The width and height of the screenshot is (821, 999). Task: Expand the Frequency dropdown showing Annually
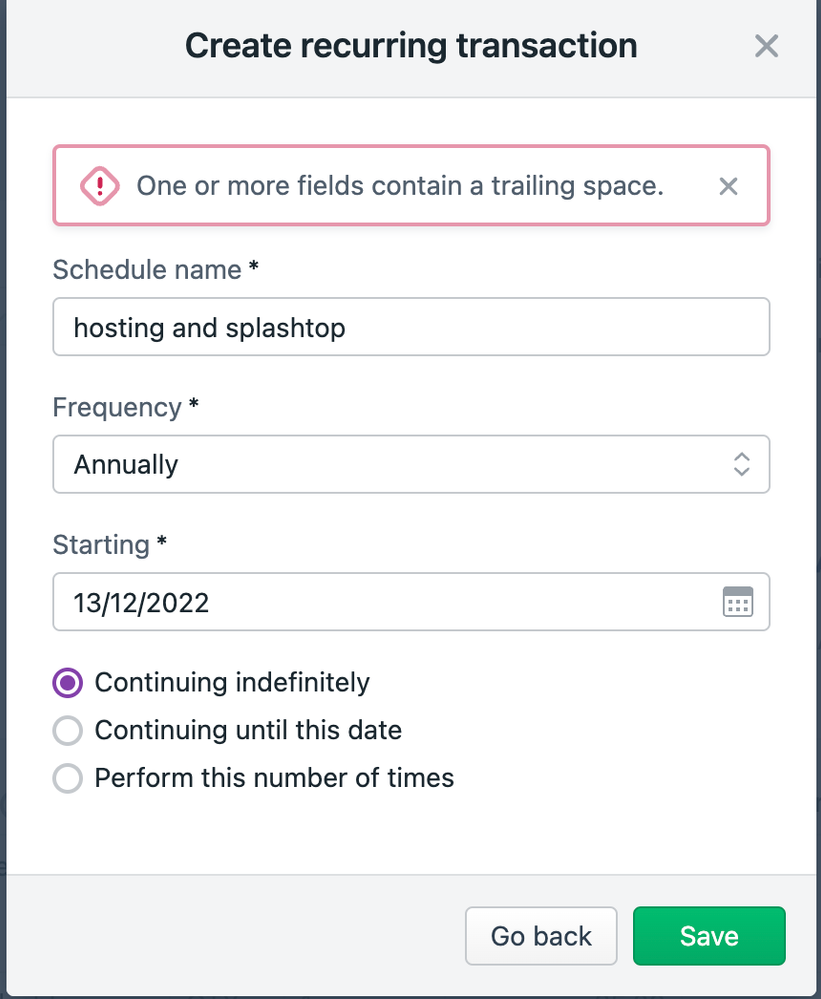400,464
